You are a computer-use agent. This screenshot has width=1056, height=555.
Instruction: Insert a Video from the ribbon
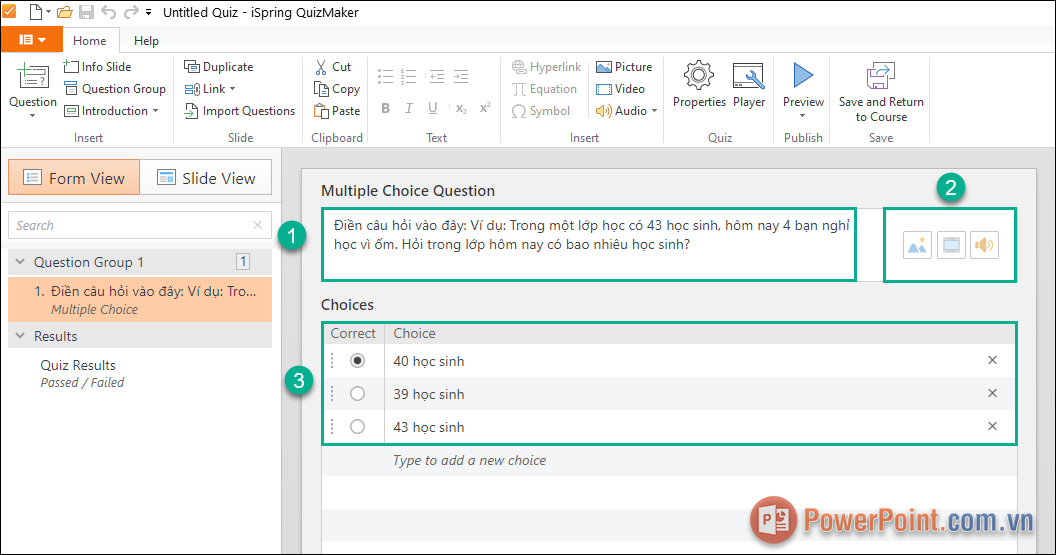(620, 89)
